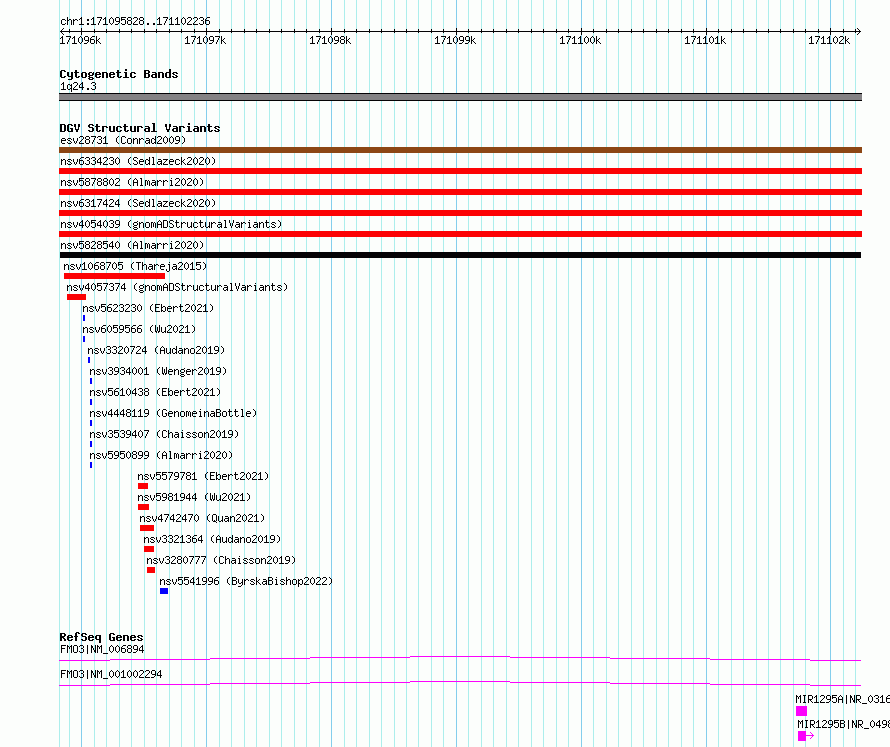Click the Cytogenetic Bands track title
This screenshot has width=890, height=747.
tap(119, 74)
